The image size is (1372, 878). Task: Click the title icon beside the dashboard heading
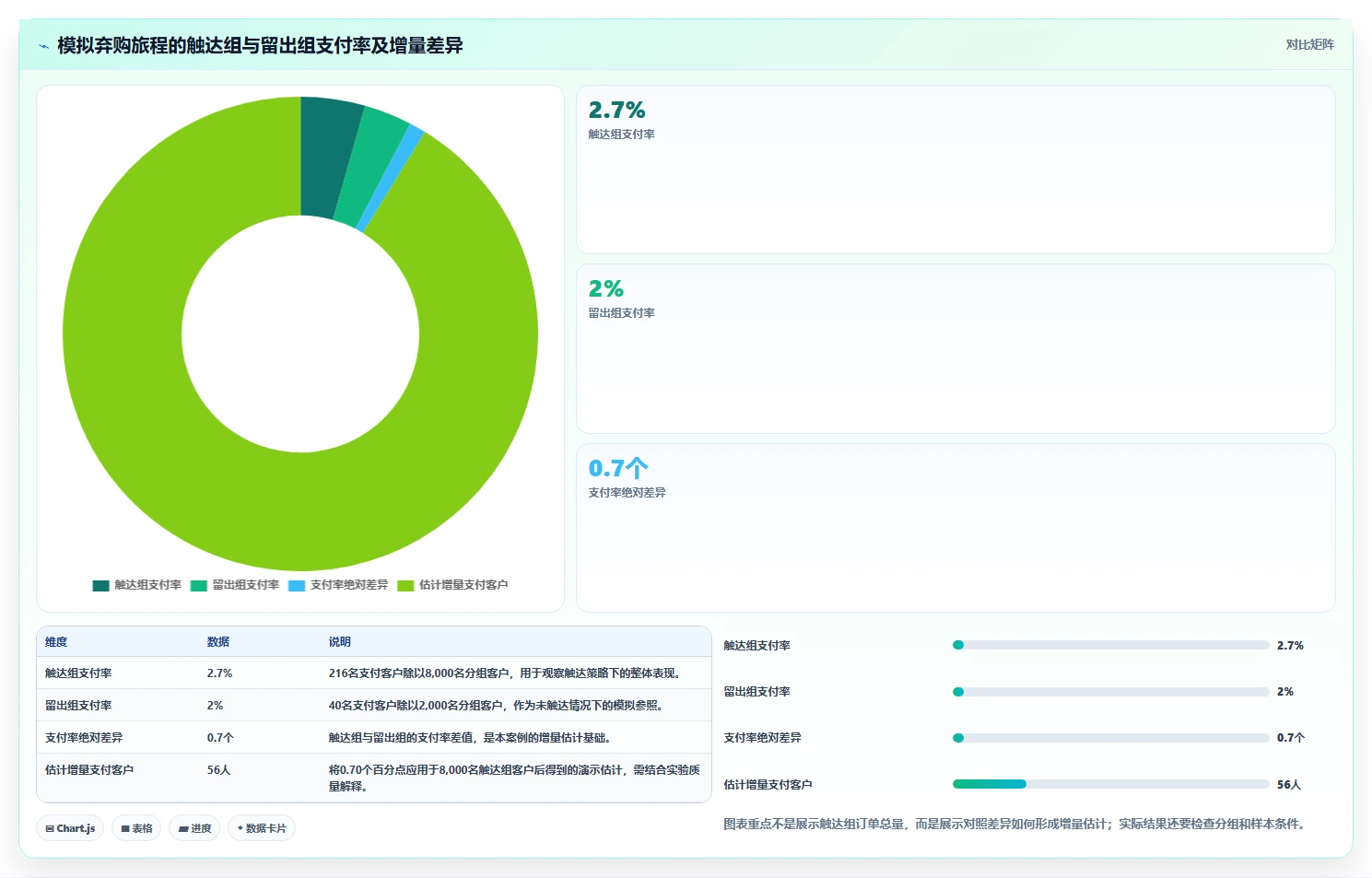43,46
